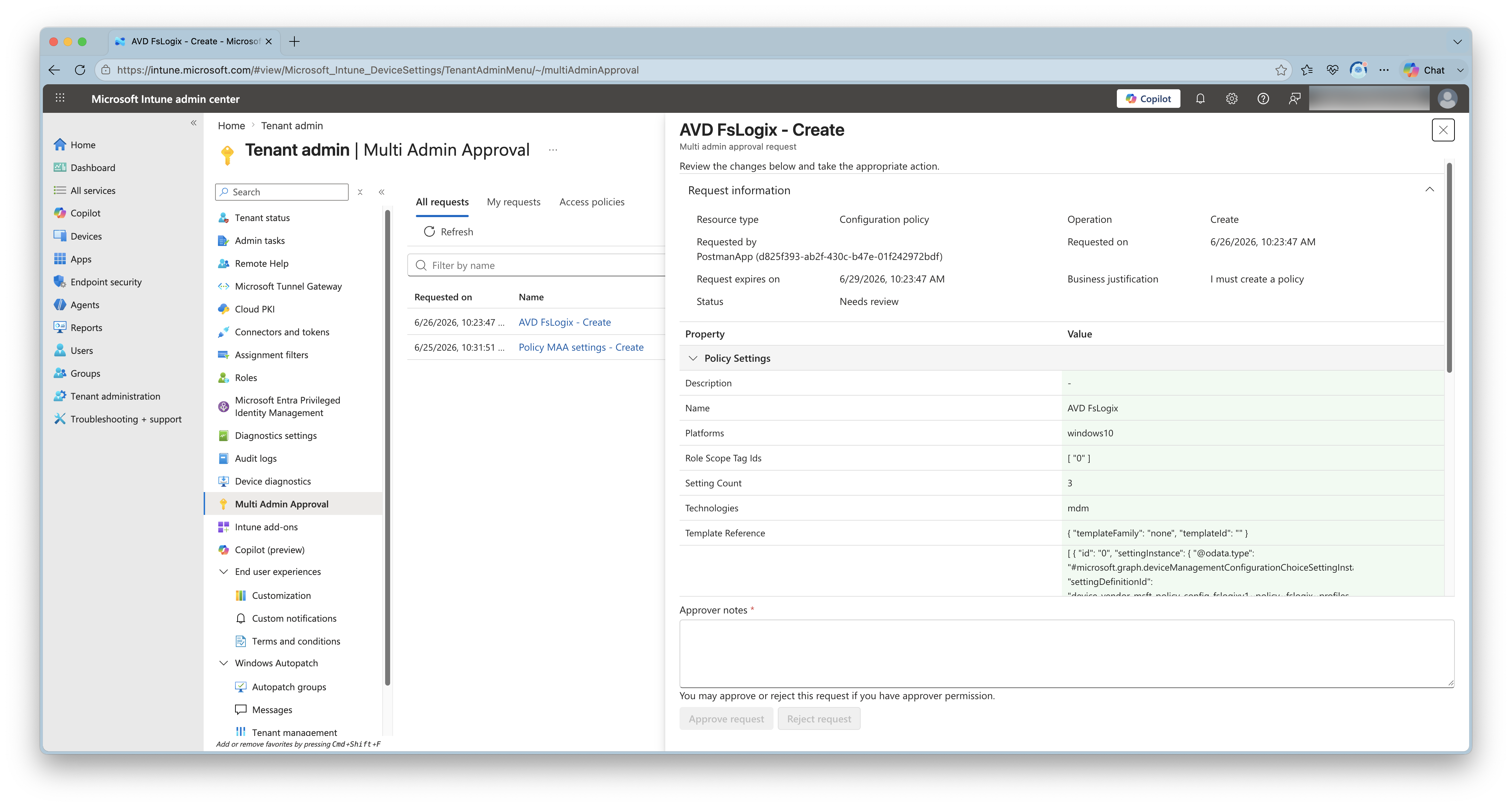Open the app launcher waffle menu
The width and height of the screenshot is (1512, 807).
tap(60, 99)
